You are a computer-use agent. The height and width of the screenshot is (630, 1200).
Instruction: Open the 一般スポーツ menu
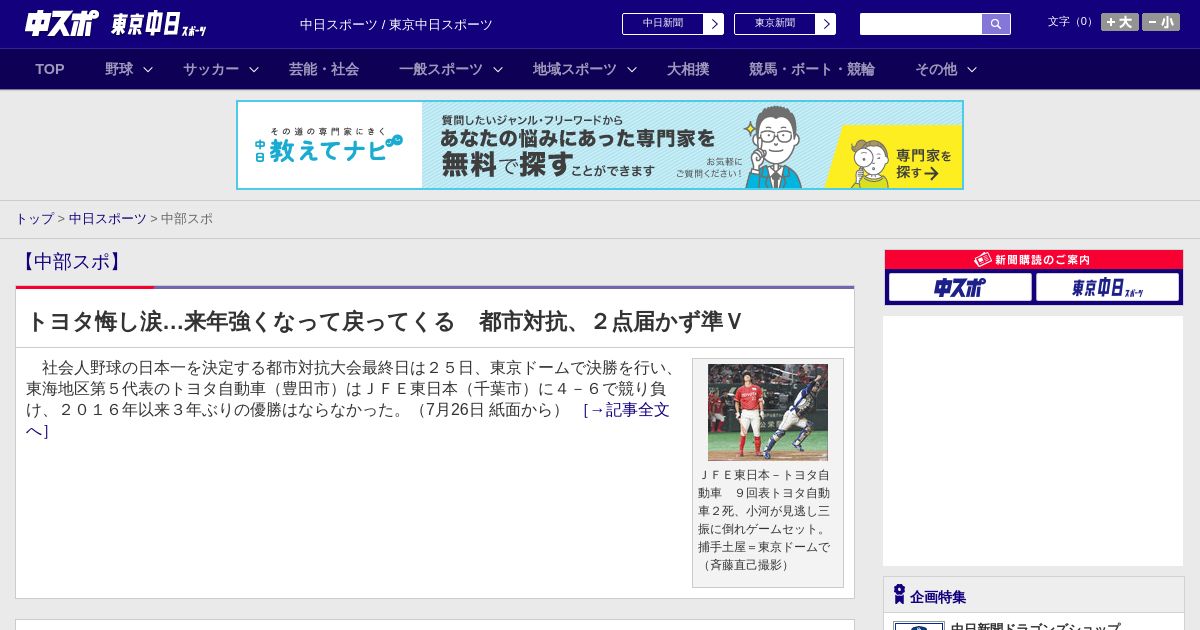[441, 69]
